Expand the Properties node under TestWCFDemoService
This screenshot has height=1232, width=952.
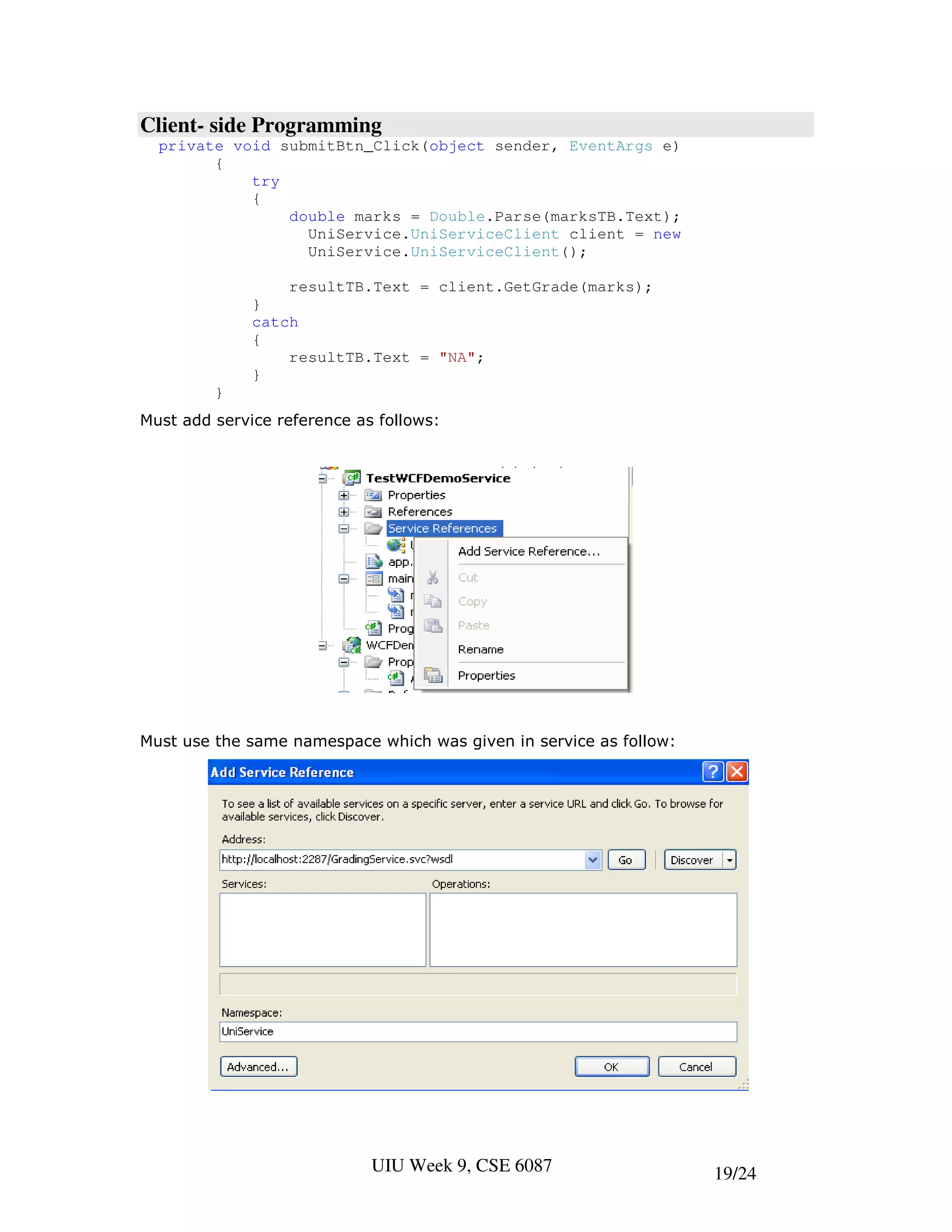coord(344,495)
